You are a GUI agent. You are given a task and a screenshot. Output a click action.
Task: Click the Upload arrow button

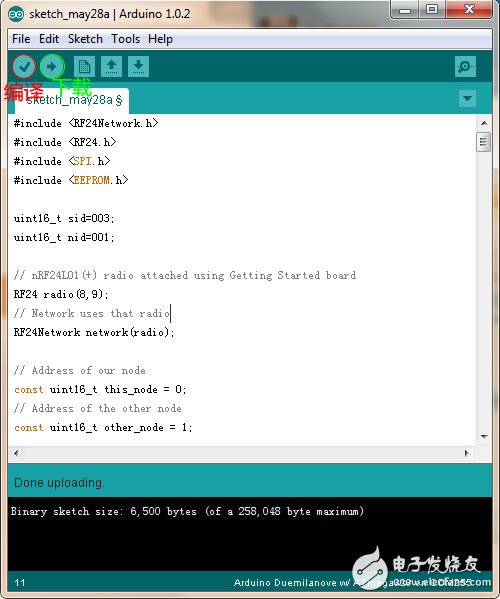pos(52,67)
